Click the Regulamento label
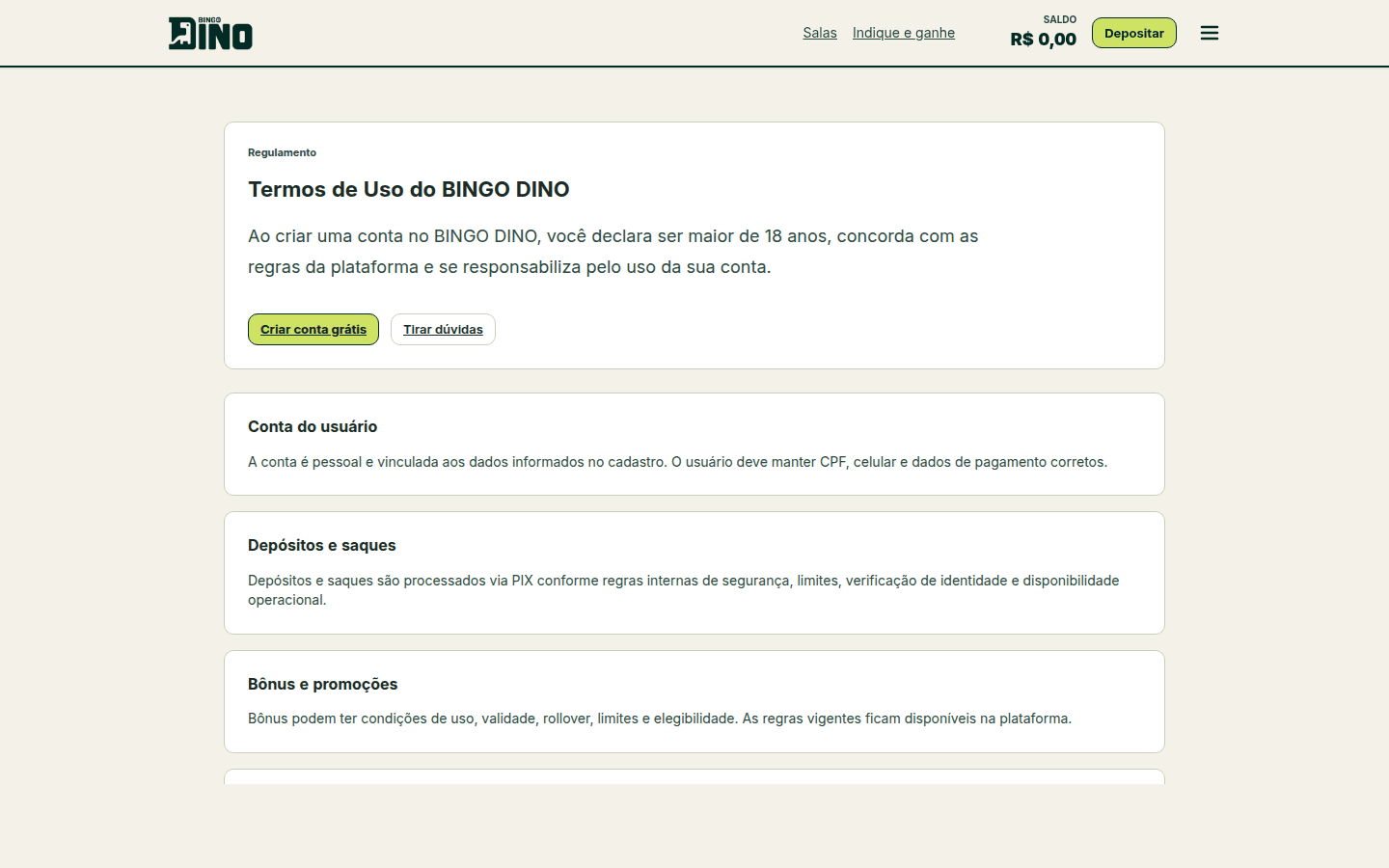This screenshot has height=868, width=1389. pos(282,152)
